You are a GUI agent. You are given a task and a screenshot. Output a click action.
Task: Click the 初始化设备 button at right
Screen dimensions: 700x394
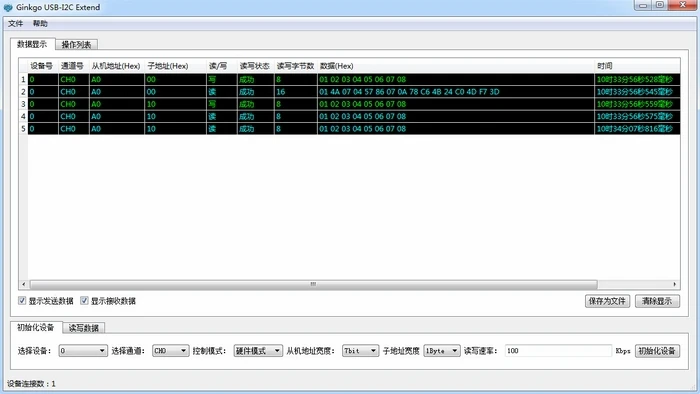pos(657,351)
